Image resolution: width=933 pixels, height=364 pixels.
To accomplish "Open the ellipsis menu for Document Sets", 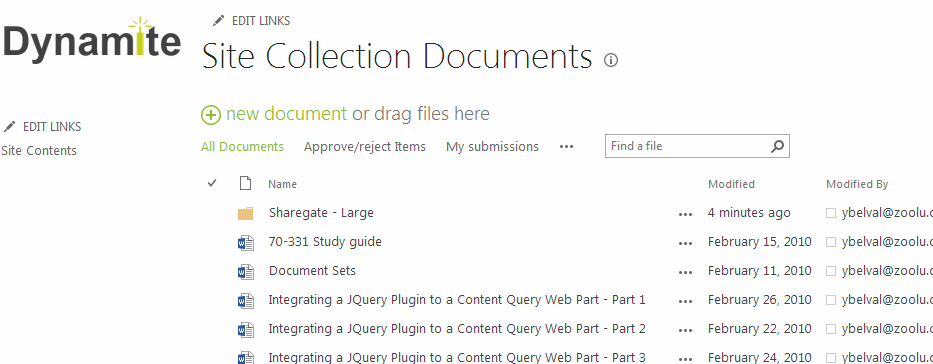I will 685,272.
